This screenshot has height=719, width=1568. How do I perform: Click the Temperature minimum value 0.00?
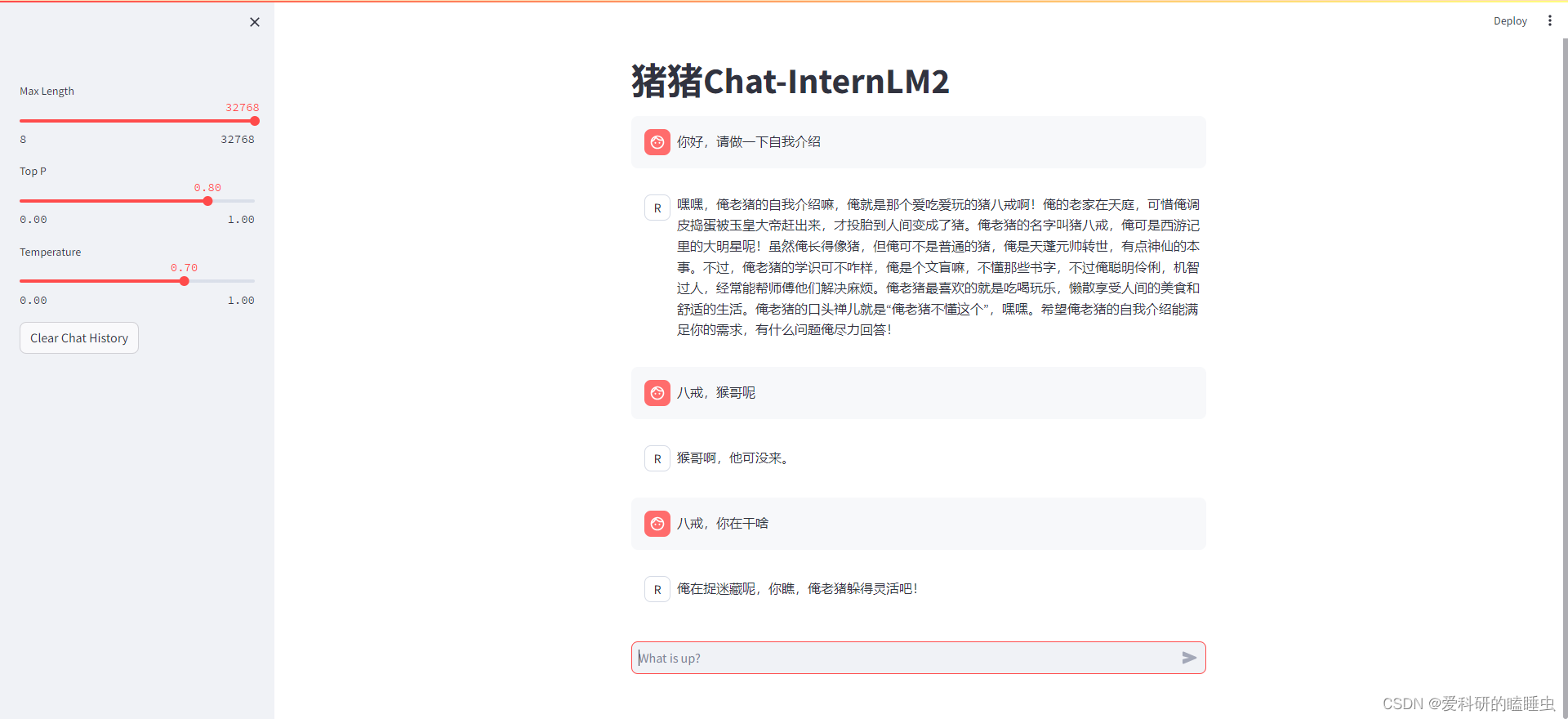pyautogui.click(x=33, y=301)
